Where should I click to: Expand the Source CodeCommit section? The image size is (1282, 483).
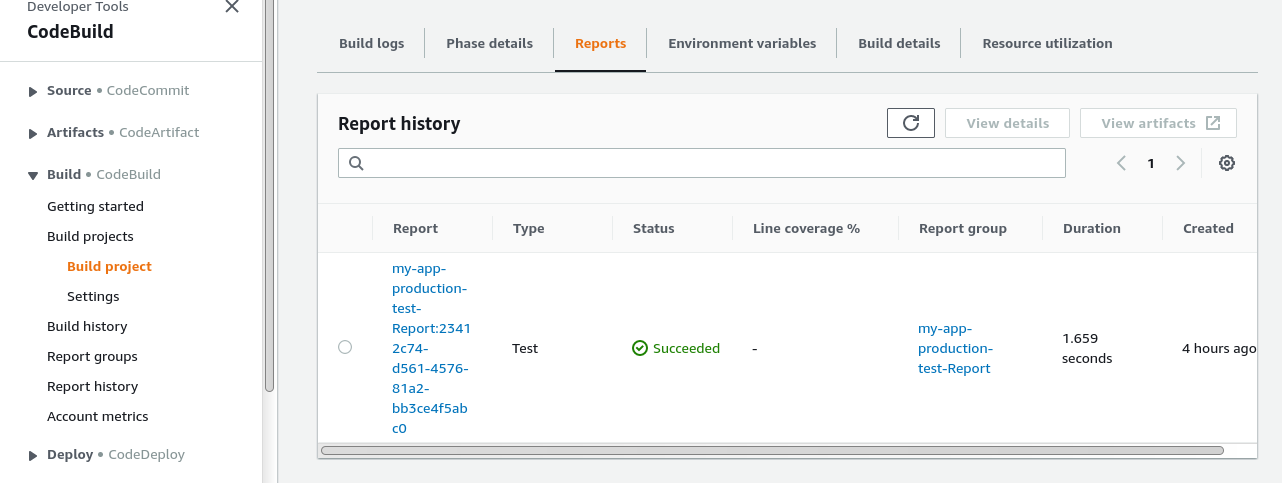click(34, 91)
